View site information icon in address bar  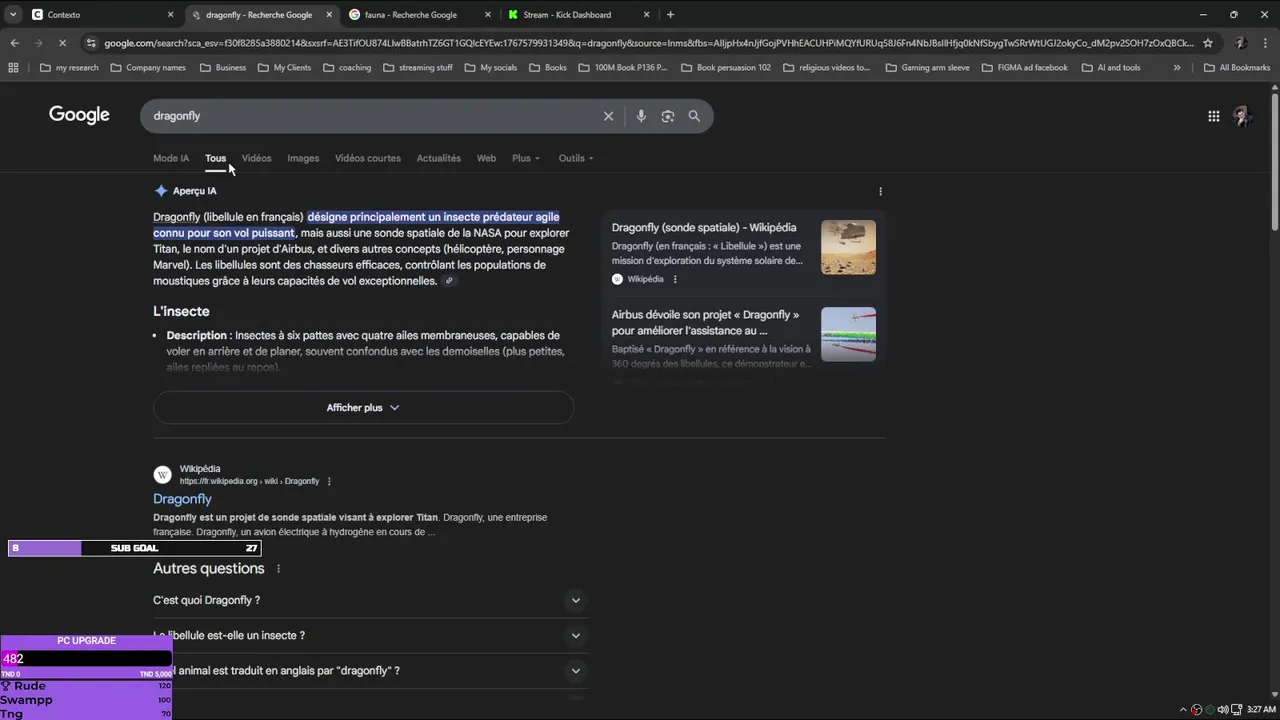91,43
